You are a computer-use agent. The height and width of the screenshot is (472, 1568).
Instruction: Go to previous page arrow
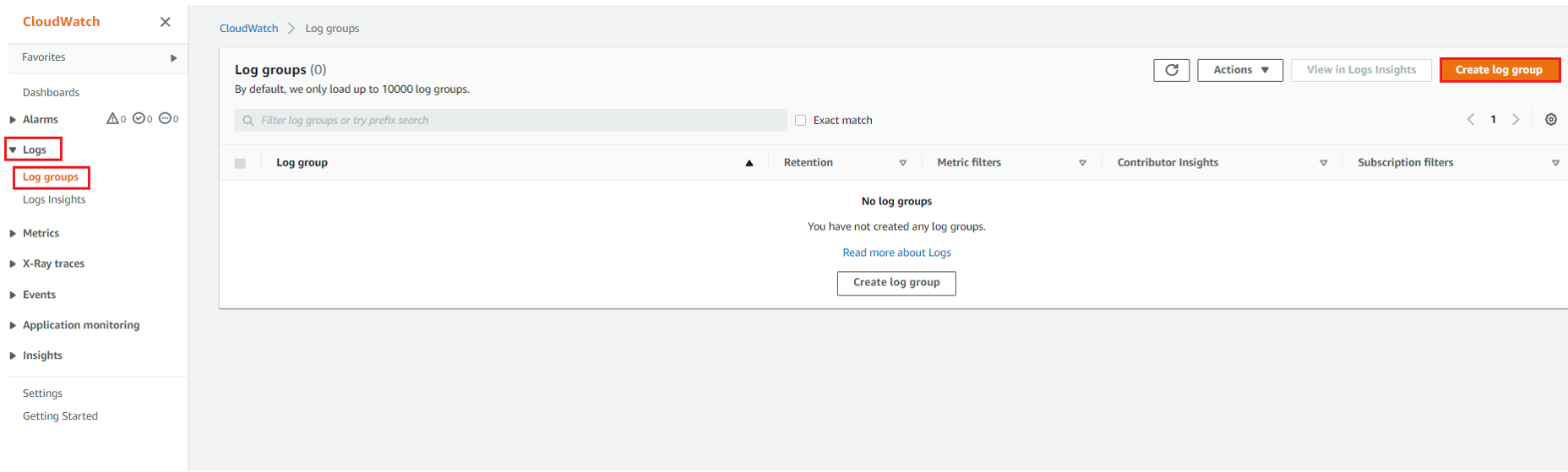[x=1471, y=120]
